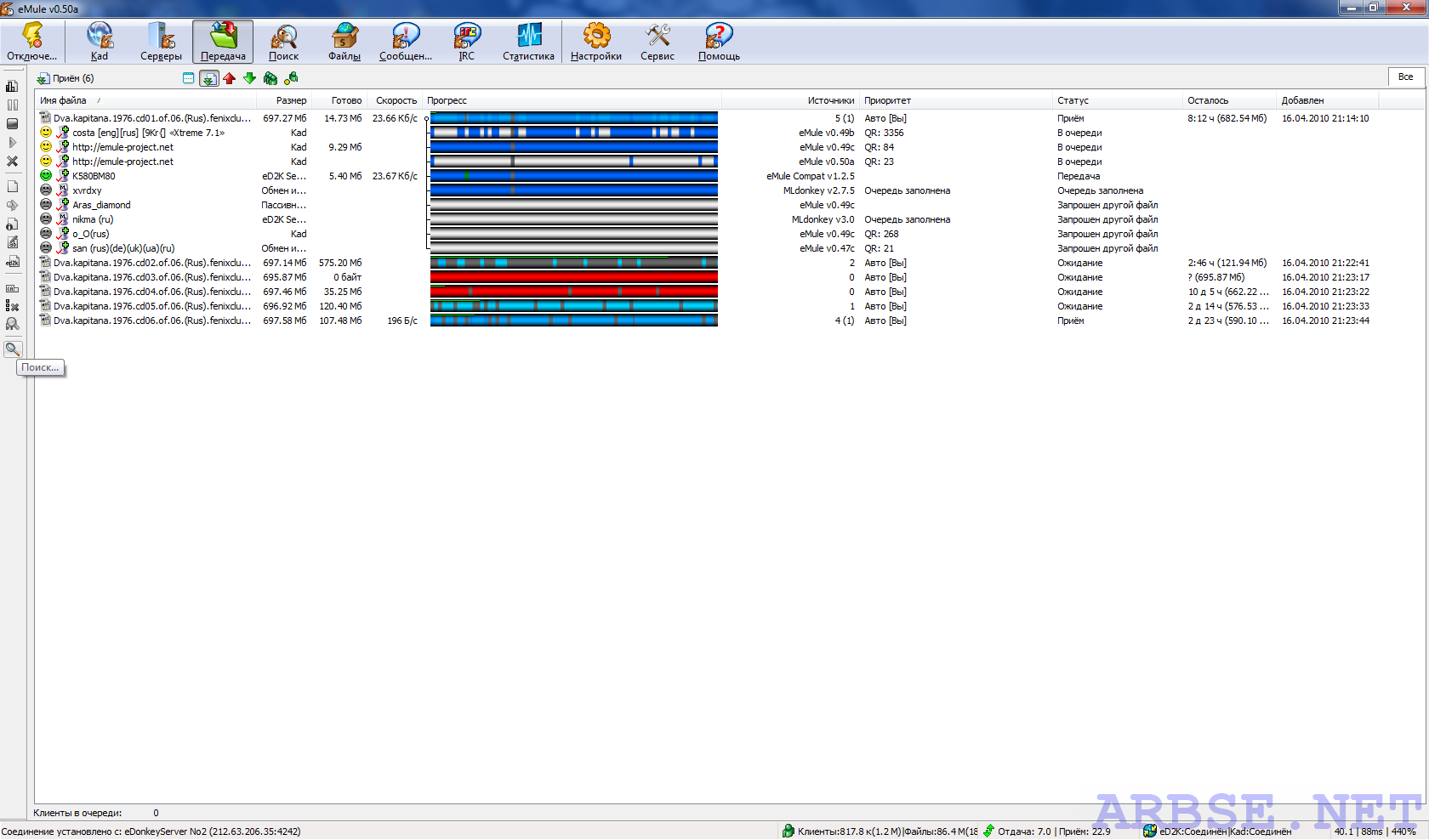Select the Все category tab
Image resolution: width=1429 pixels, height=840 pixels.
pos(1406,77)
